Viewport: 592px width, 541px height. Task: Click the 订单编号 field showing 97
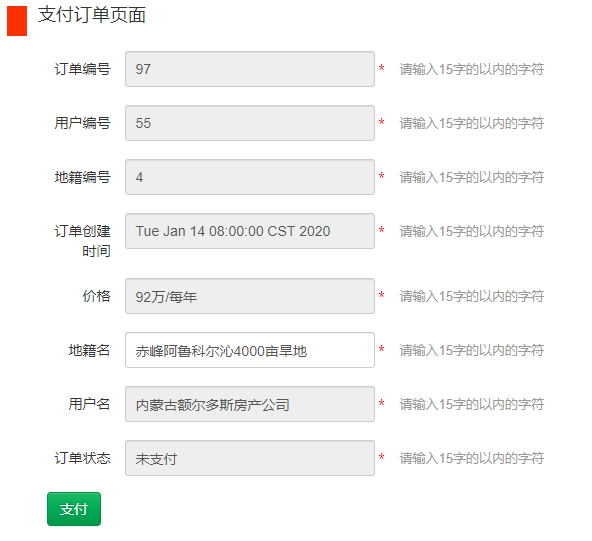coord(250,69)
